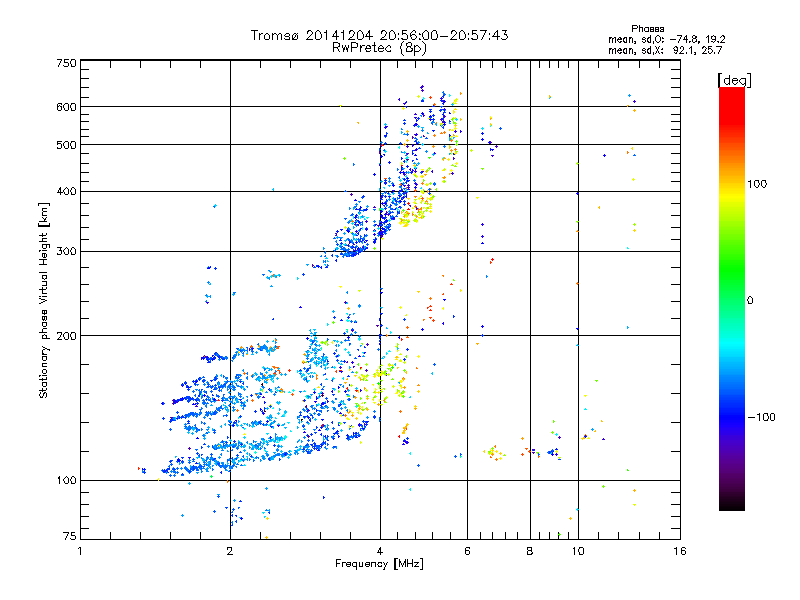The height and width of the screenshot is (600, 800).
Task: Click the 'RwPretec (8p)' subtitle
Action: (379, 48)
